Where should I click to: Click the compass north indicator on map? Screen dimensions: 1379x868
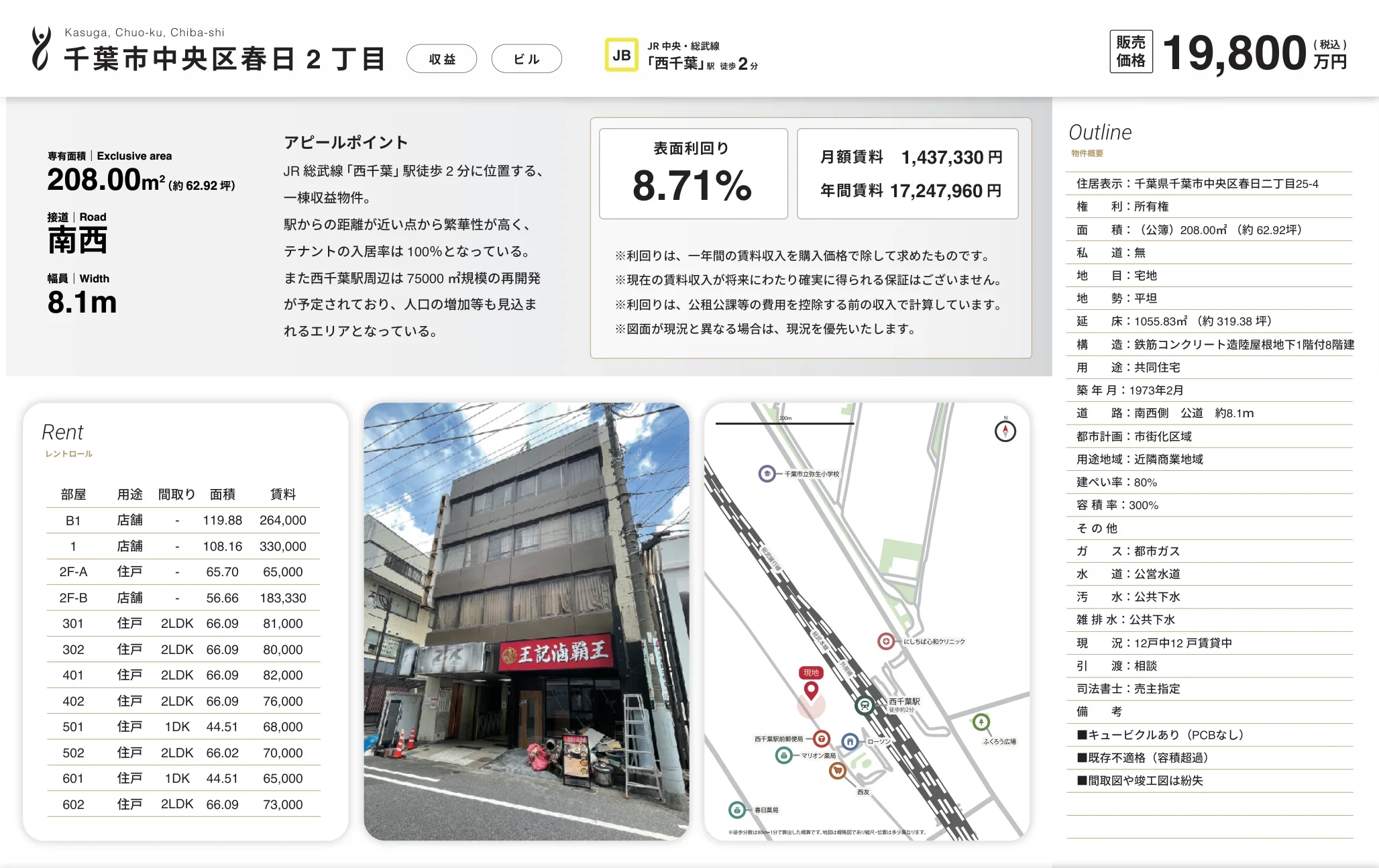coord(1005,431)
